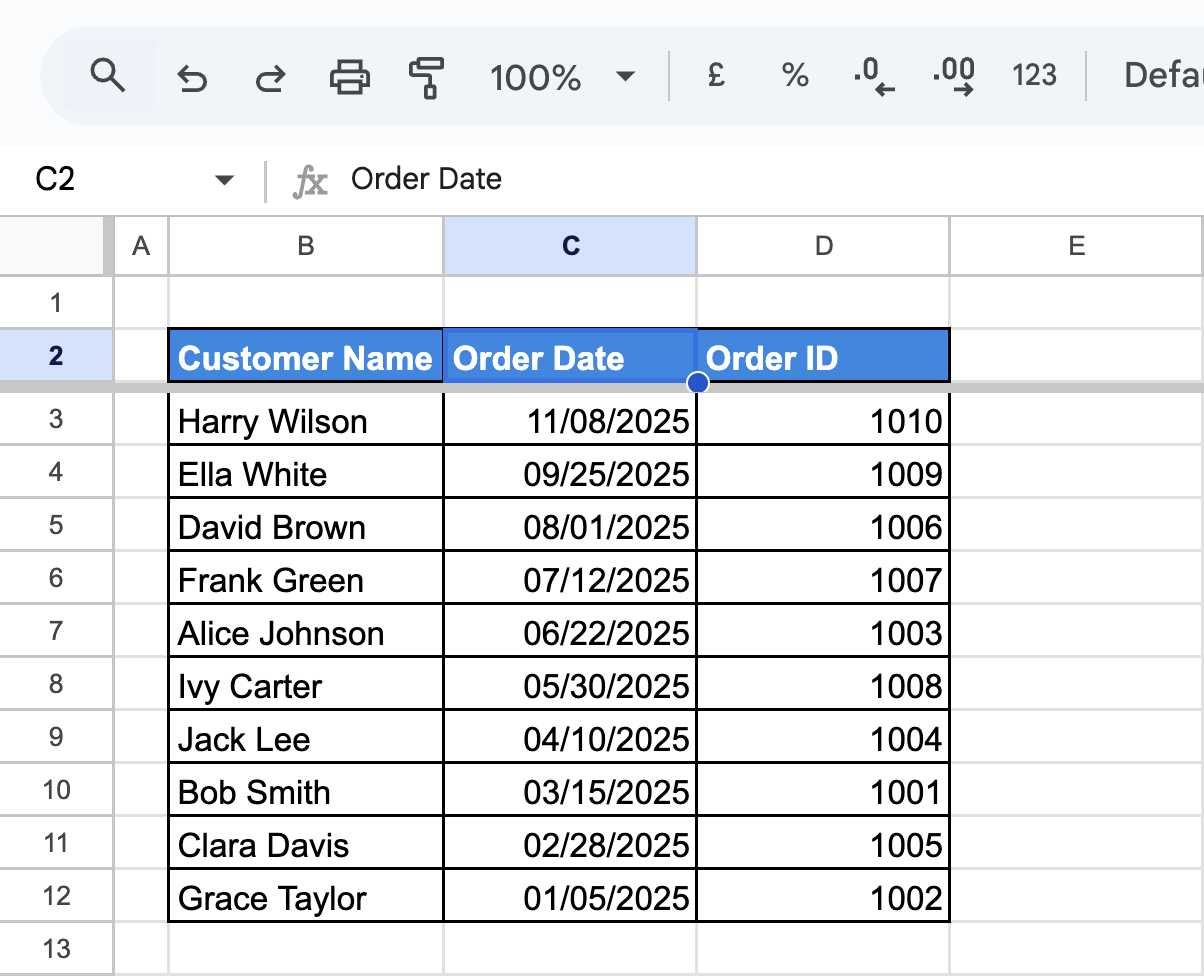Image resolution: width=1204 pixels, height=976 pixels.
Task: Click the order ID 1001 cell
Action: tap(823, 791)
